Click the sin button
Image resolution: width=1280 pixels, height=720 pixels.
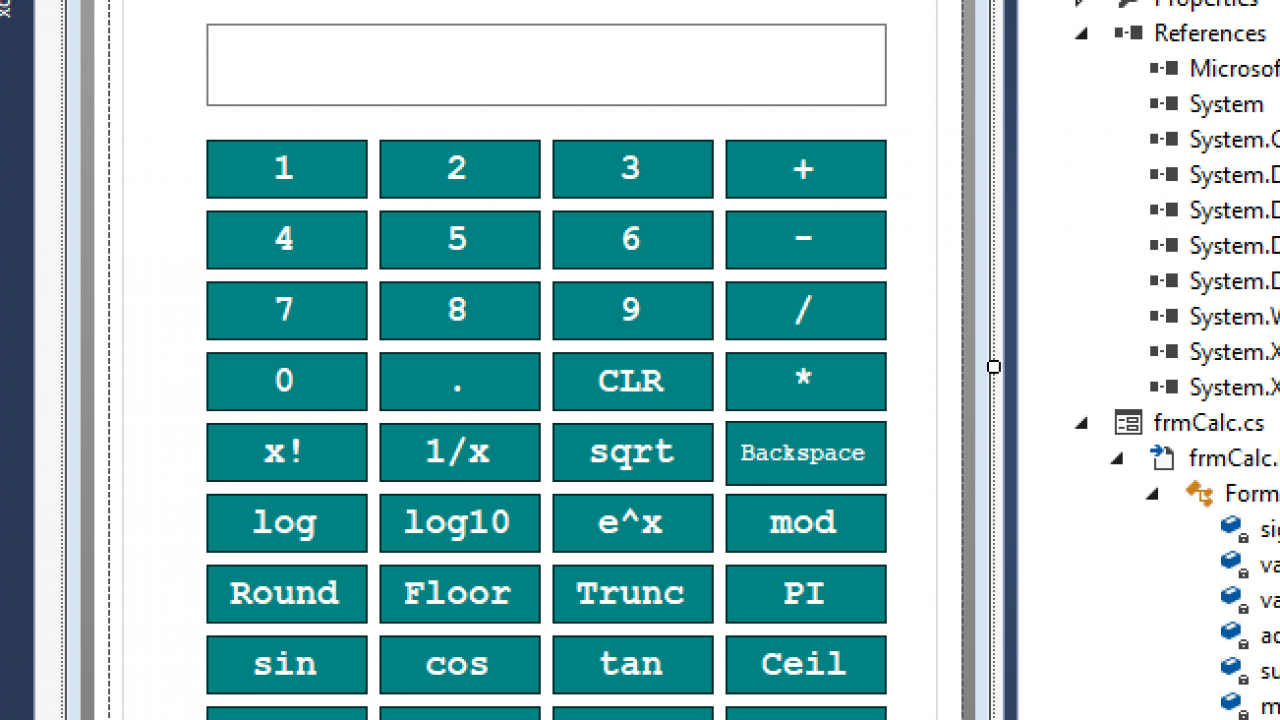[287, 666]
